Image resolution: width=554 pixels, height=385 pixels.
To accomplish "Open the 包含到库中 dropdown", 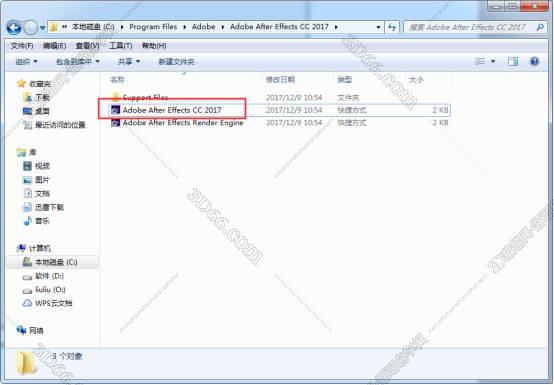I will 78,62.
